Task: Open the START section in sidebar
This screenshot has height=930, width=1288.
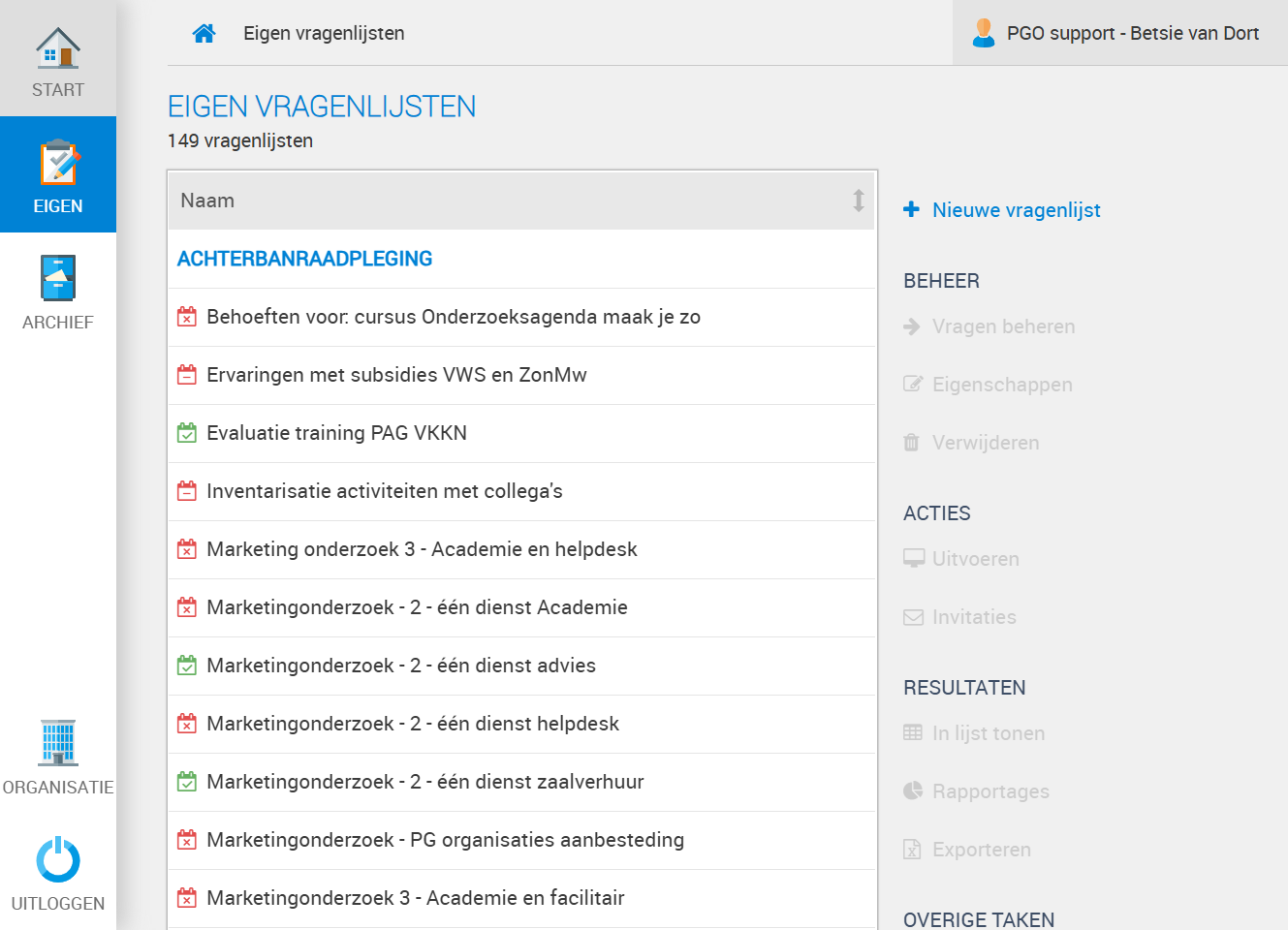Action: coord(58,58)
